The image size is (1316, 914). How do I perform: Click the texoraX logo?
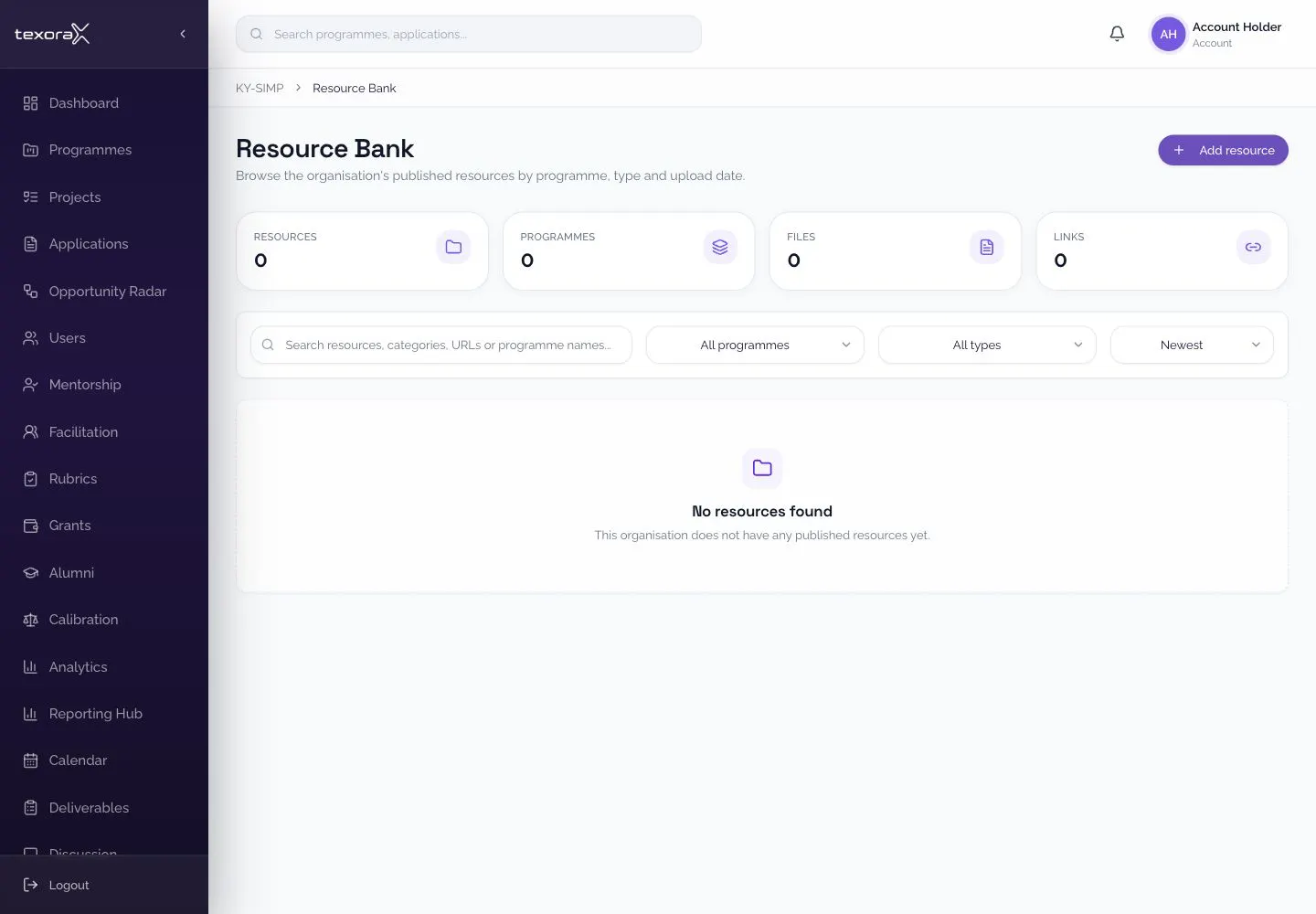(x=52, y=34)
